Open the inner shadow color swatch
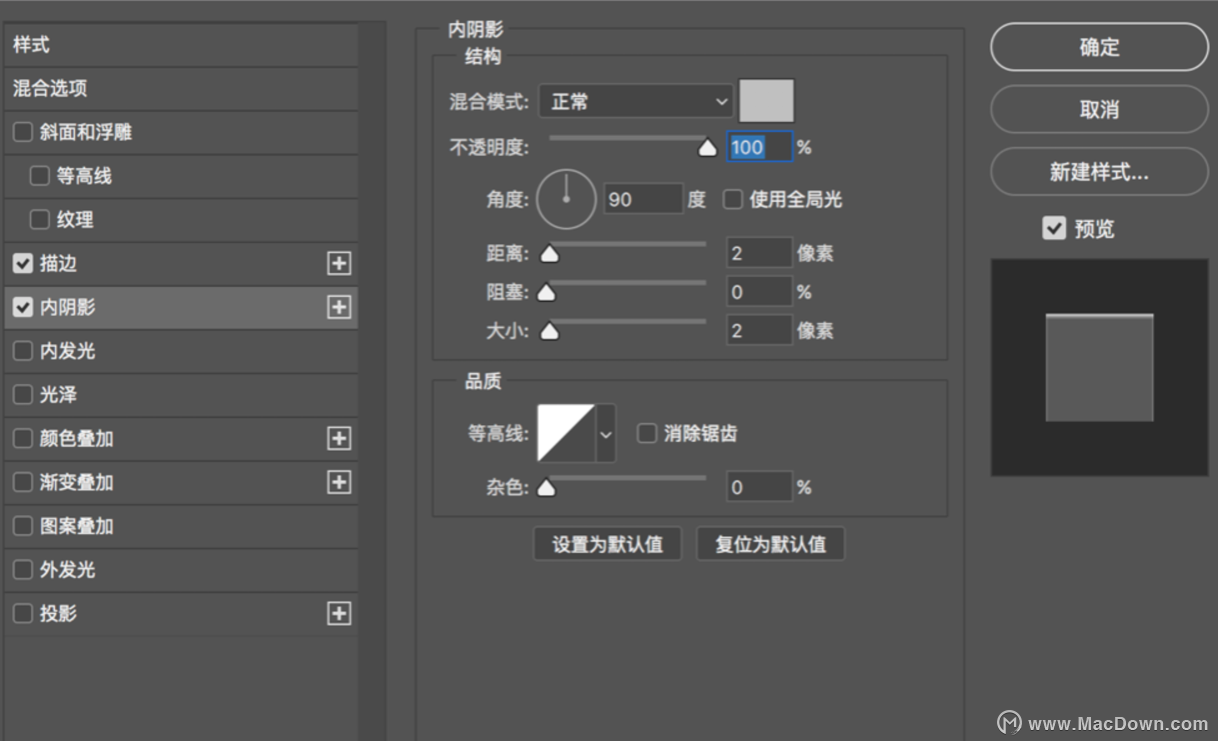The width and height of the screenshot is (1218, 741). pyautogui.click(x=767, y=101)
